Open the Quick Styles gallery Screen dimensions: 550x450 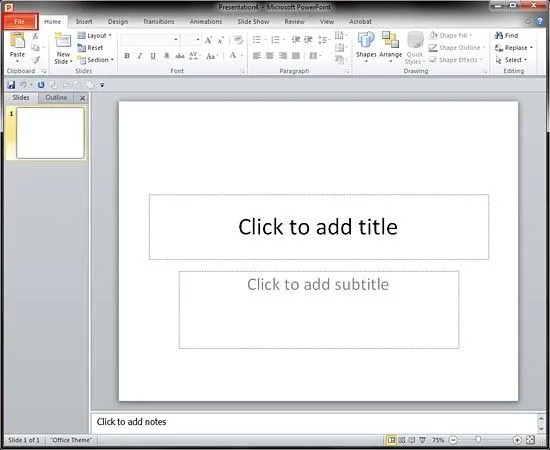click(415, 48)
